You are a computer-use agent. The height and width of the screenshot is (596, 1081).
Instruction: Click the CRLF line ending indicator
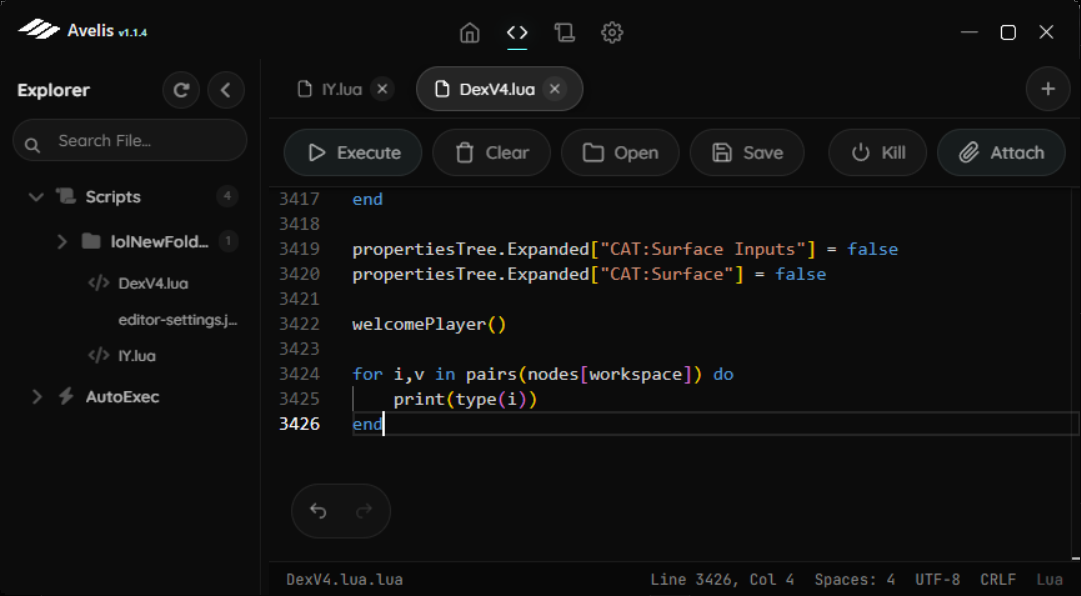pos(998,579)
